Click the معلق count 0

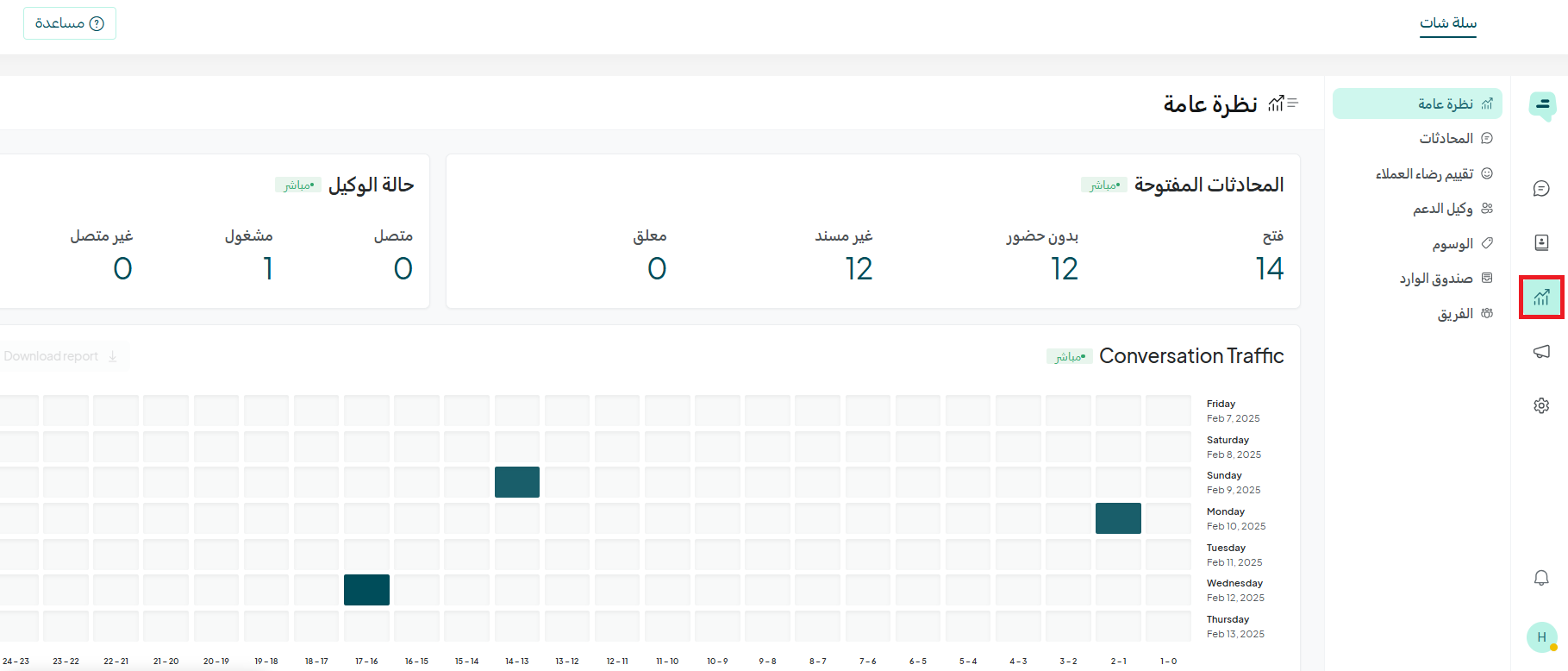[657, 269]
